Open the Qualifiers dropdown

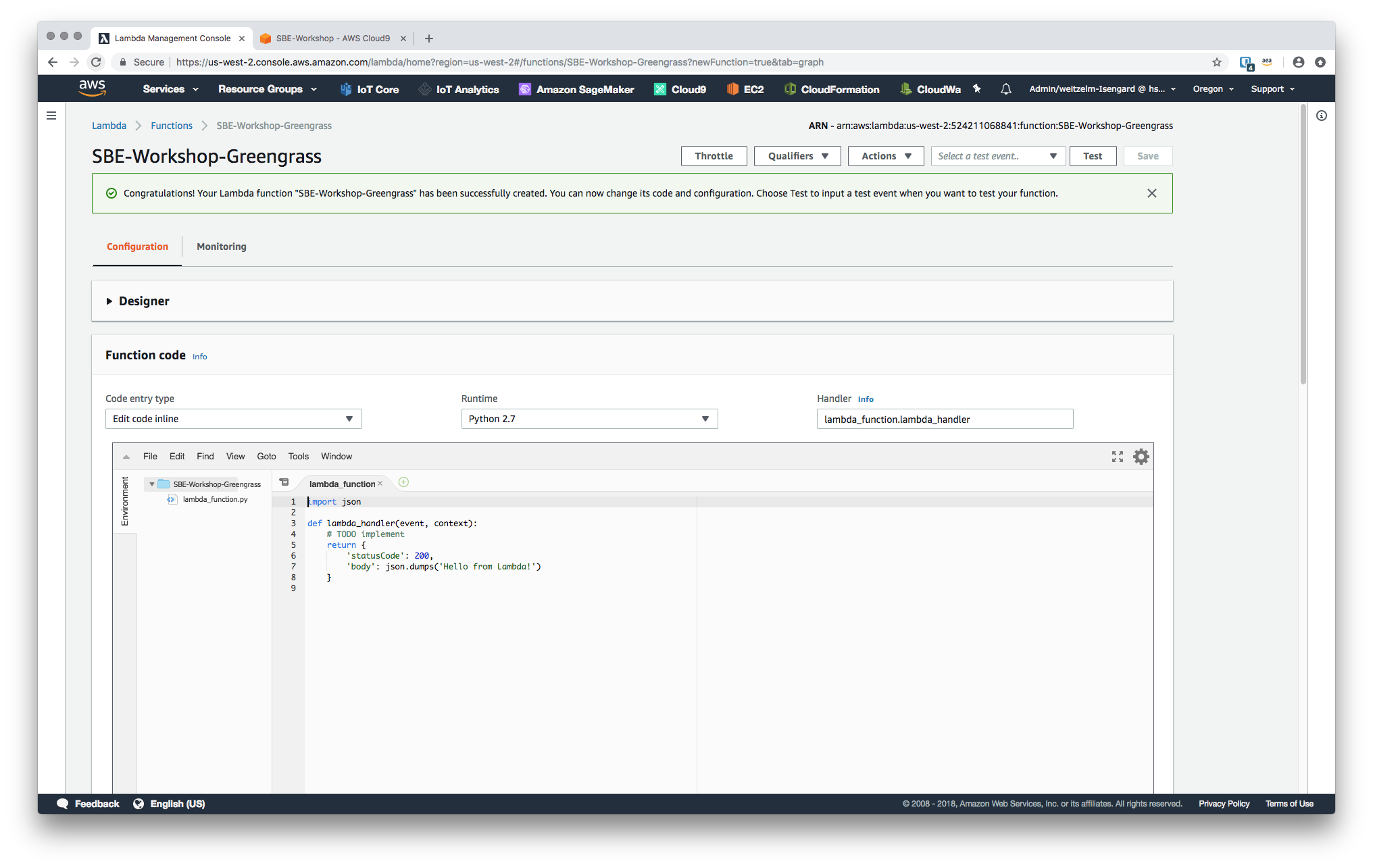click(x=797, y=156)
